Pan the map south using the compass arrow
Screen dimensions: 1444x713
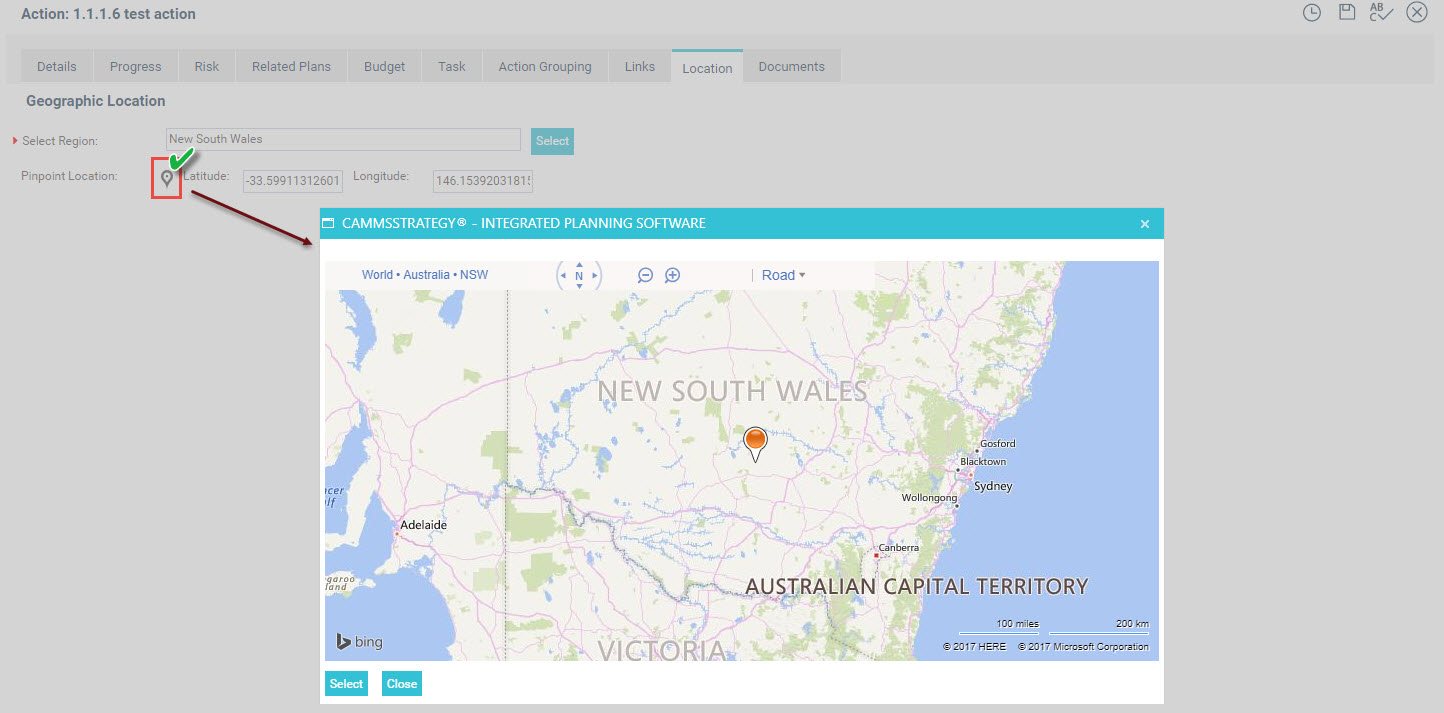(579, 286)
